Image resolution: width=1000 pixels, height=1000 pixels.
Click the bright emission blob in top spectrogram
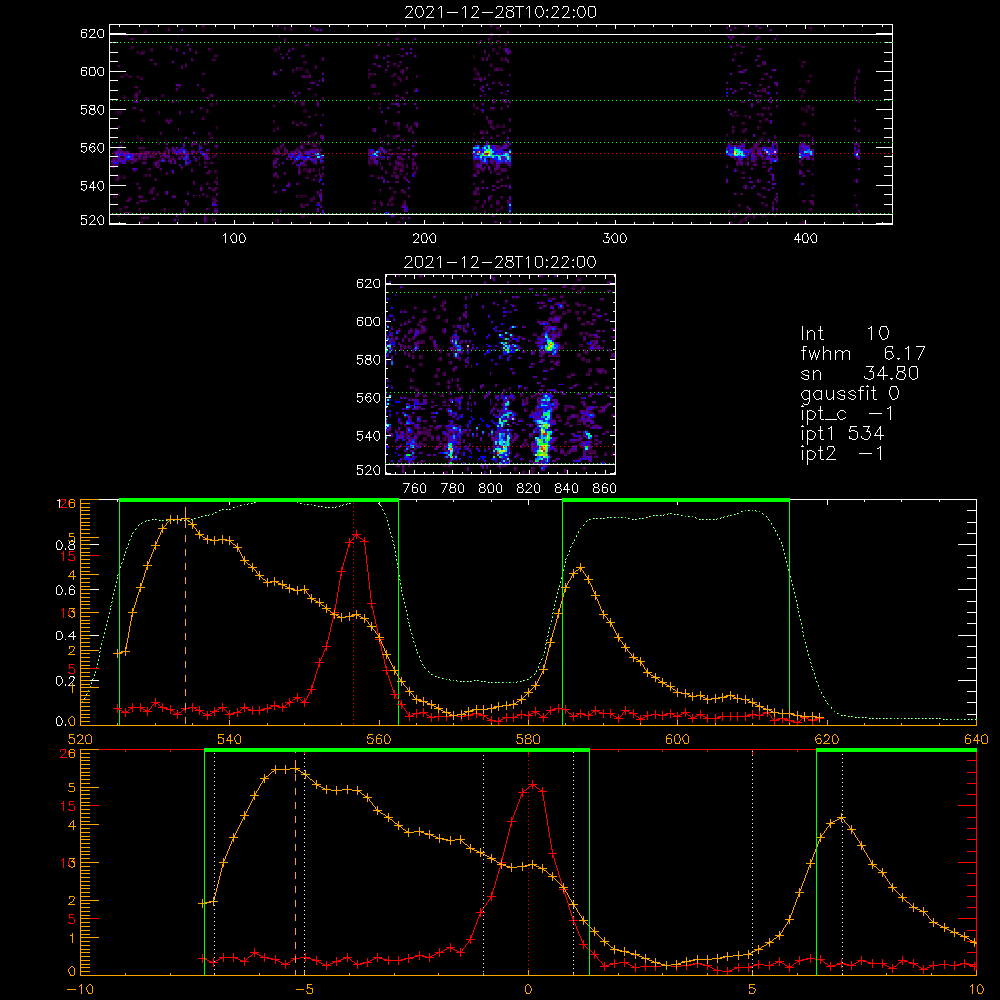click(x=489, y=153)
